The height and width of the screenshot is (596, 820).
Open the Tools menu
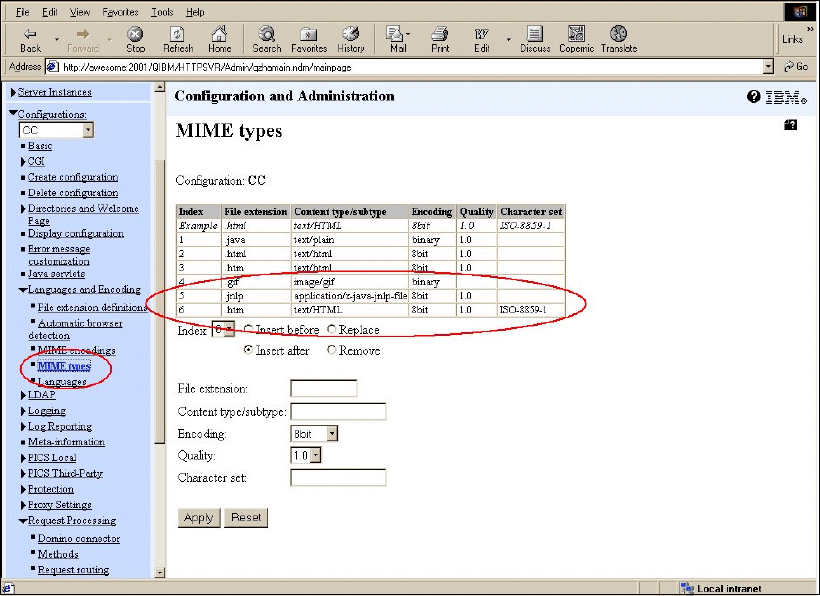[x=161, y=12]
